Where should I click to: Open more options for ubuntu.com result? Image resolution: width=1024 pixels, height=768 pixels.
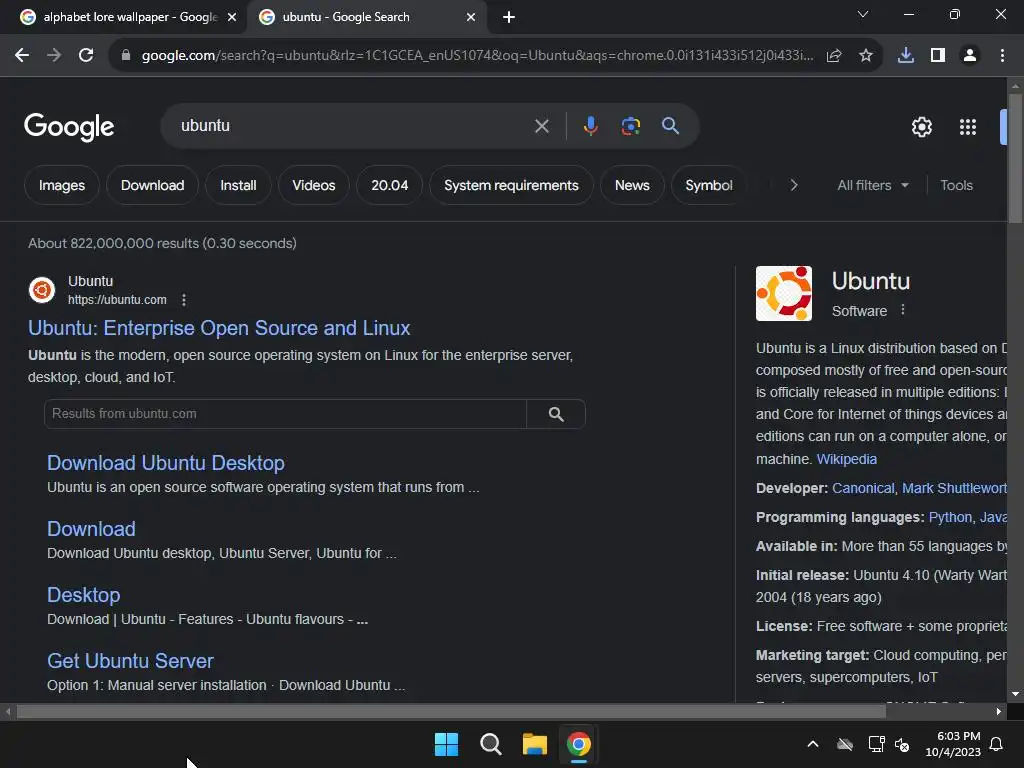click(184, 300)
